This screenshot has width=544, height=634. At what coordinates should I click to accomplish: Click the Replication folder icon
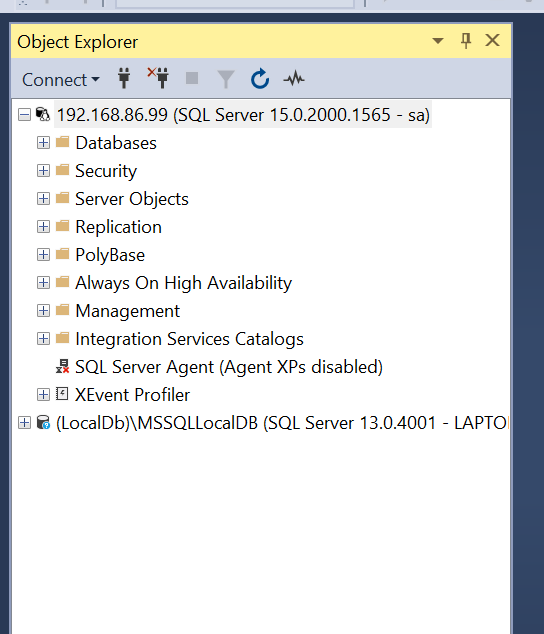point(62,226)
